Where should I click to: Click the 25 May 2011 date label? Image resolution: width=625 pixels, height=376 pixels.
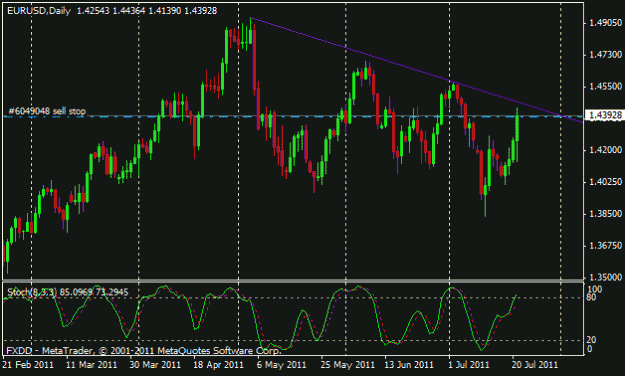tap(348, 365)
